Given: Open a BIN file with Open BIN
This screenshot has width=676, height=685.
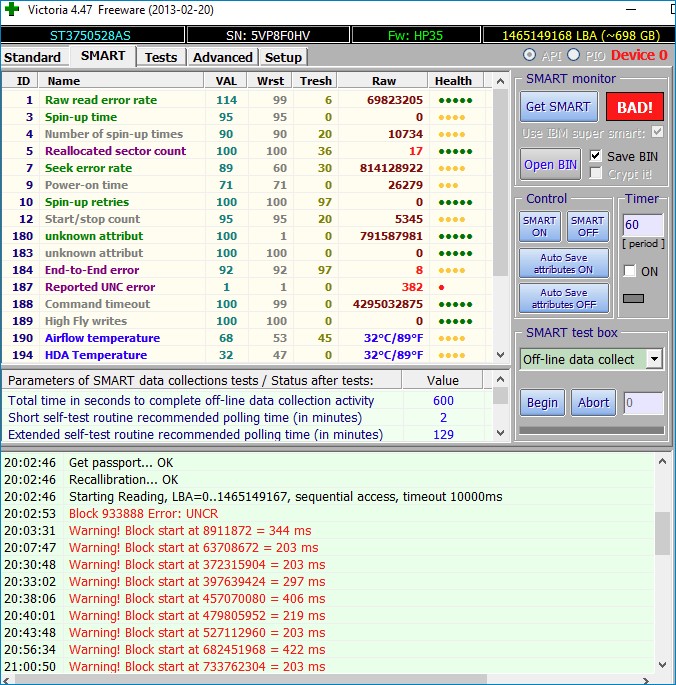Looking at the screenshot, I should [x=550, y=164].
